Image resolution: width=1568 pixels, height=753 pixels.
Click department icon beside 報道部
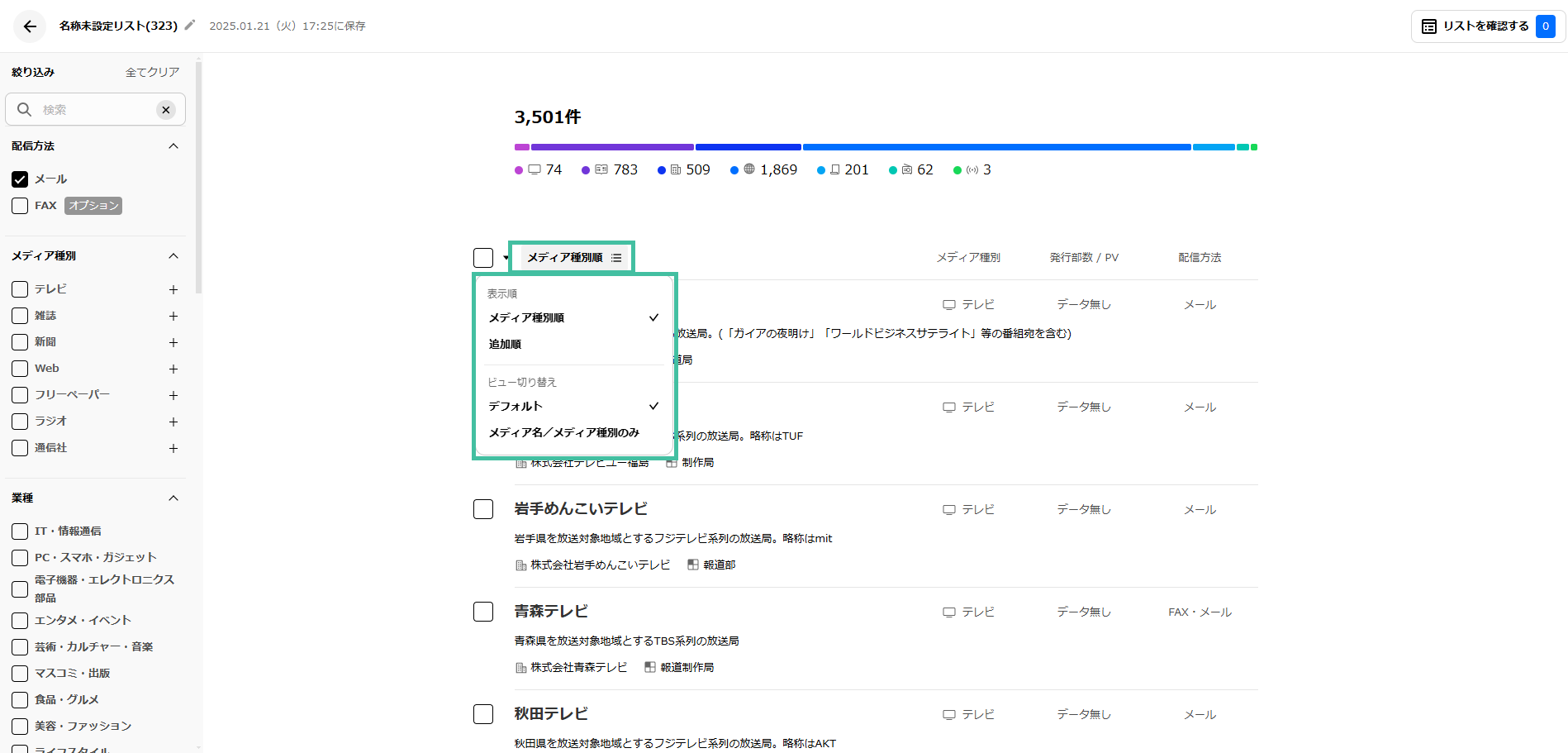pos(693,565)
